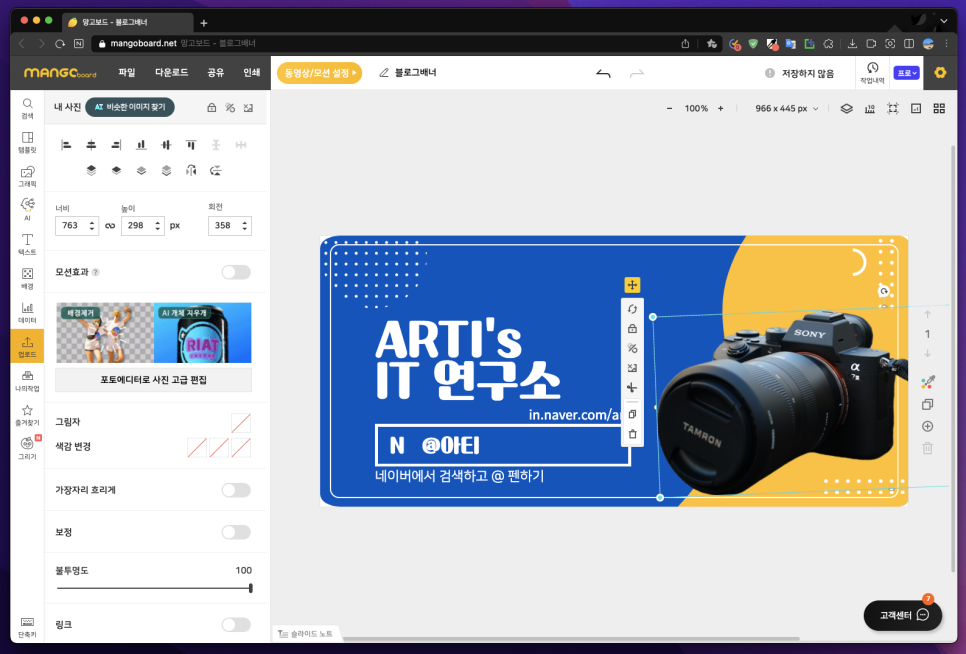Zoom out canvas with minus button
966x654 pixels.
[x=670, y=108]
